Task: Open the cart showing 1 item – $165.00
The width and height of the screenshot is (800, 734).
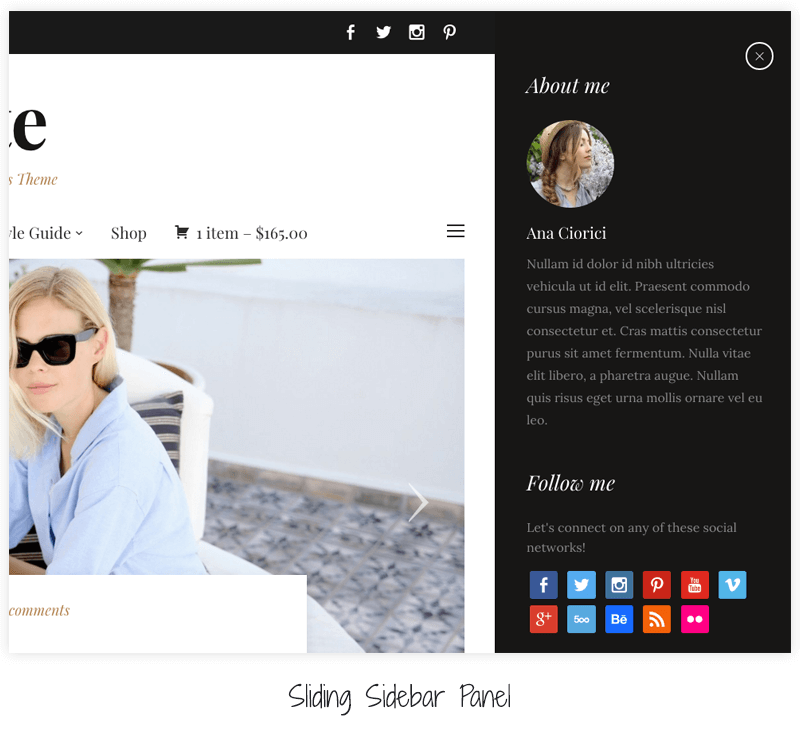Action: tap(241, 233)
